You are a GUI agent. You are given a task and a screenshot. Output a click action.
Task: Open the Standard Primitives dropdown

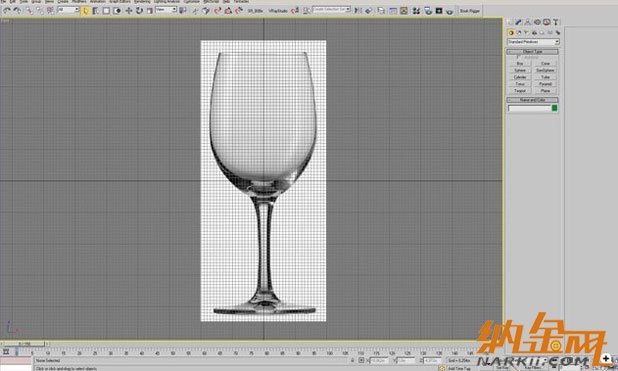[x=533, y=42]
